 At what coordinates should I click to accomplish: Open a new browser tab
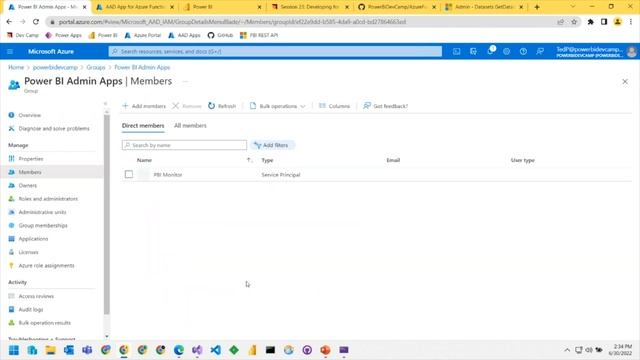click(x=537, y=7)
